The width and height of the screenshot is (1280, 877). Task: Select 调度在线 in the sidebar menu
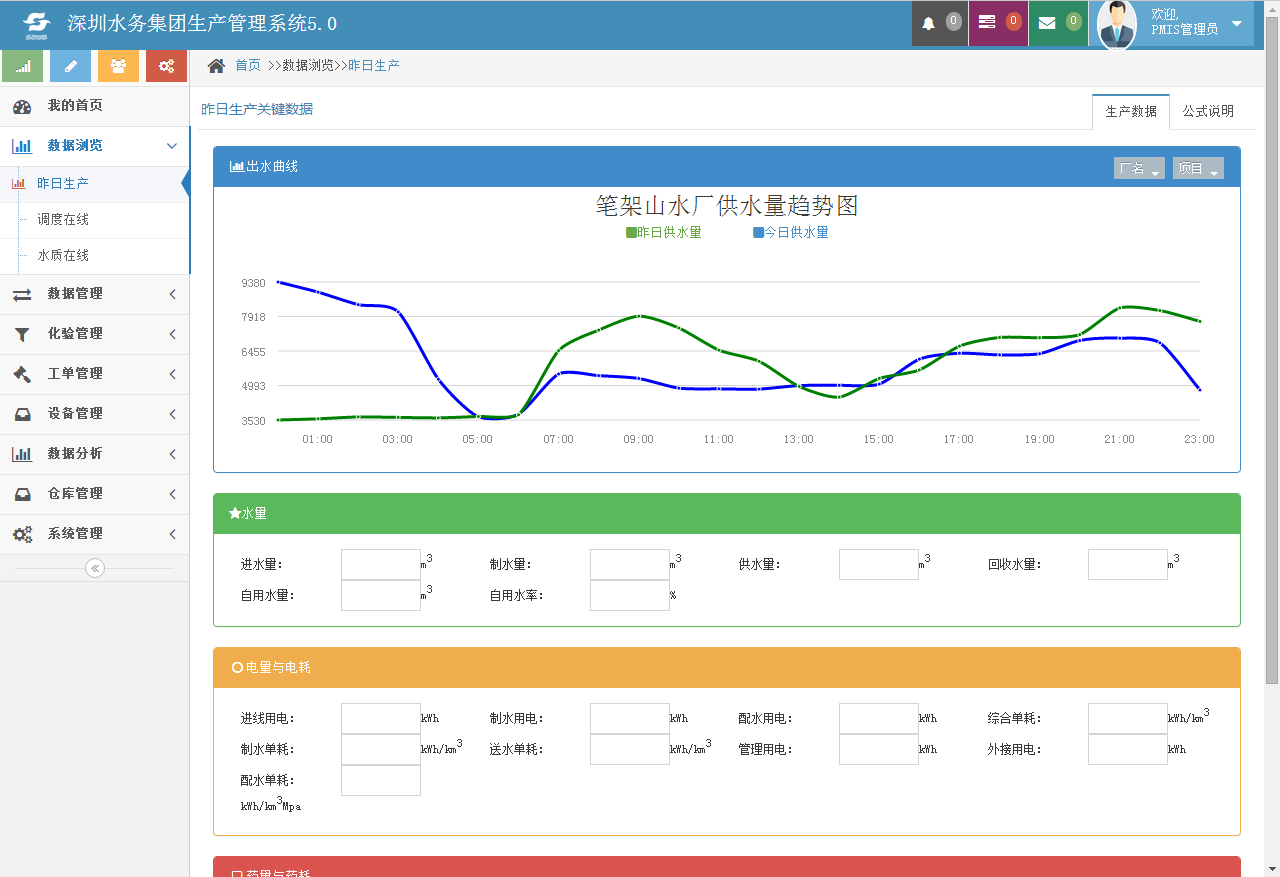pos(62,221)
